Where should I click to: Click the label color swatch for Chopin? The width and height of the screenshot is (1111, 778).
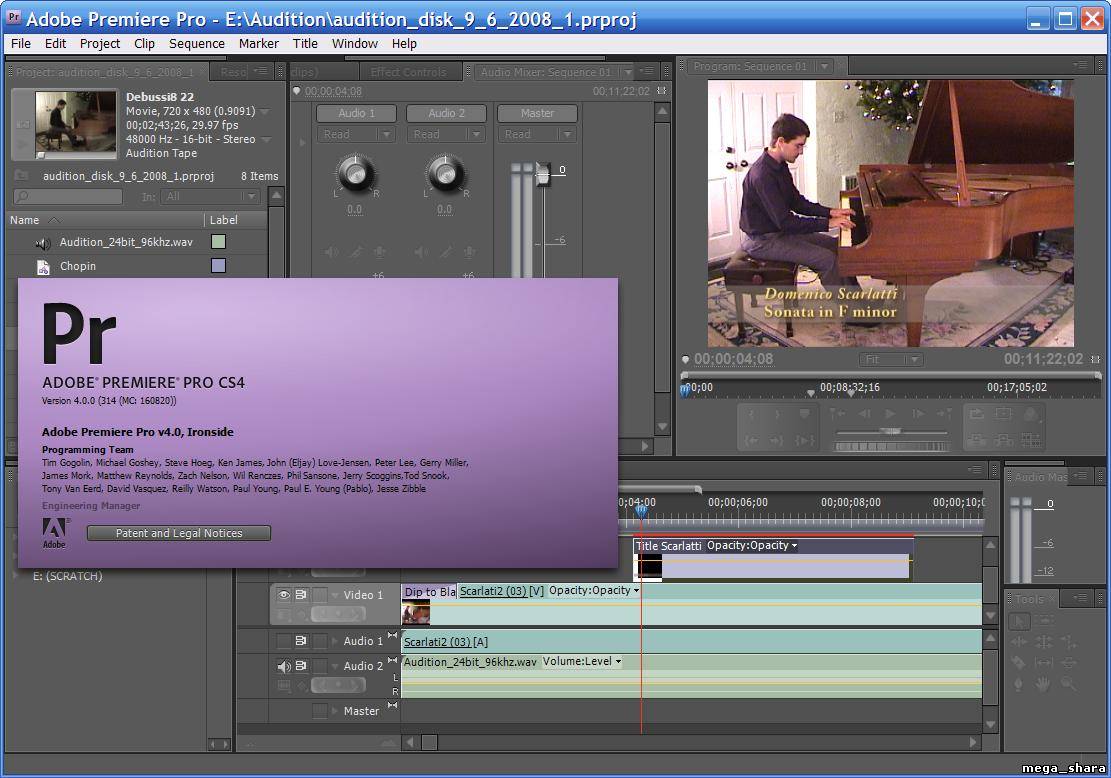tap(219, 266)
